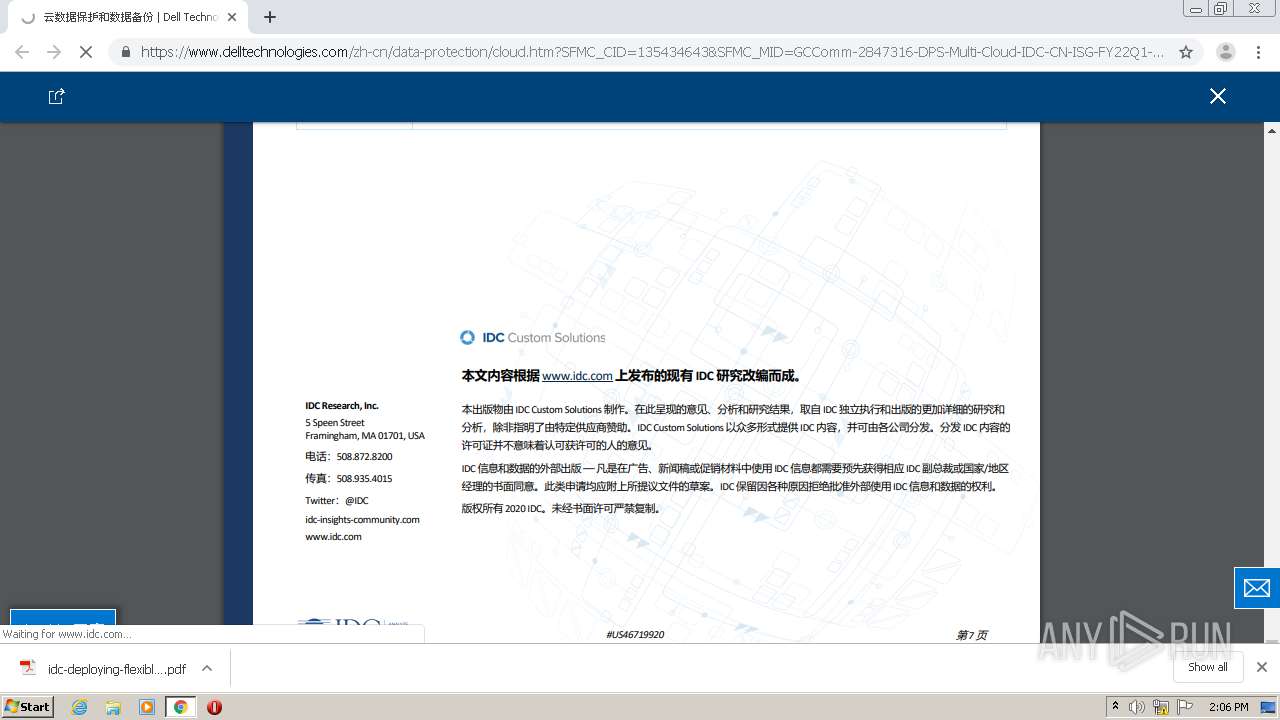
Task: Close the downloads bar
Action: tap(1261, 667)
